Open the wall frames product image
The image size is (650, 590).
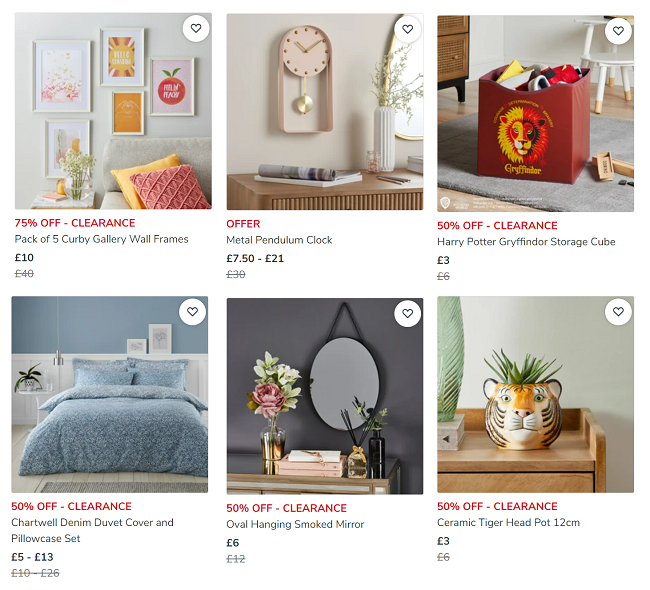point(113,111)
